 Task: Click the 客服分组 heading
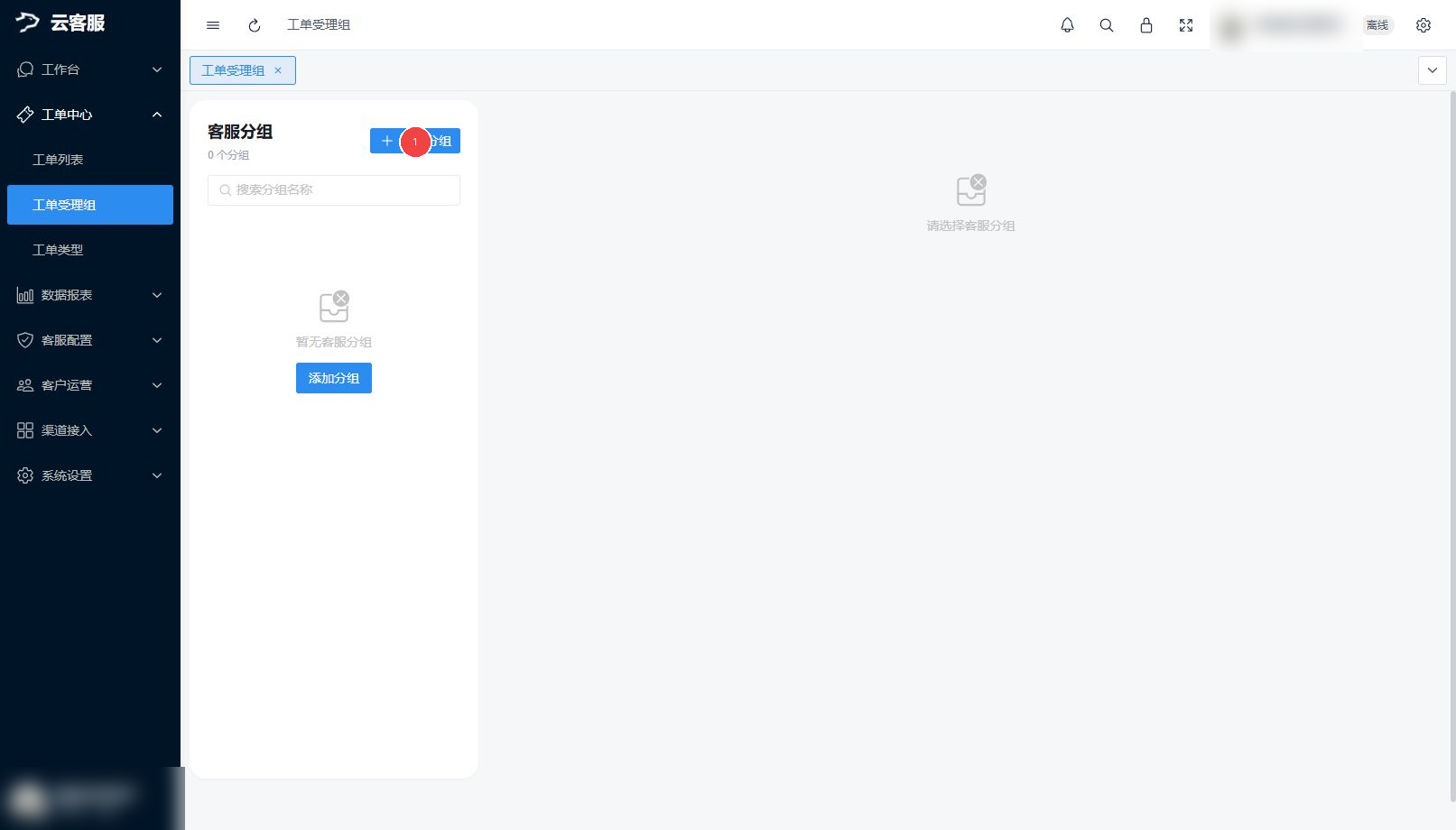coord(240,132)
